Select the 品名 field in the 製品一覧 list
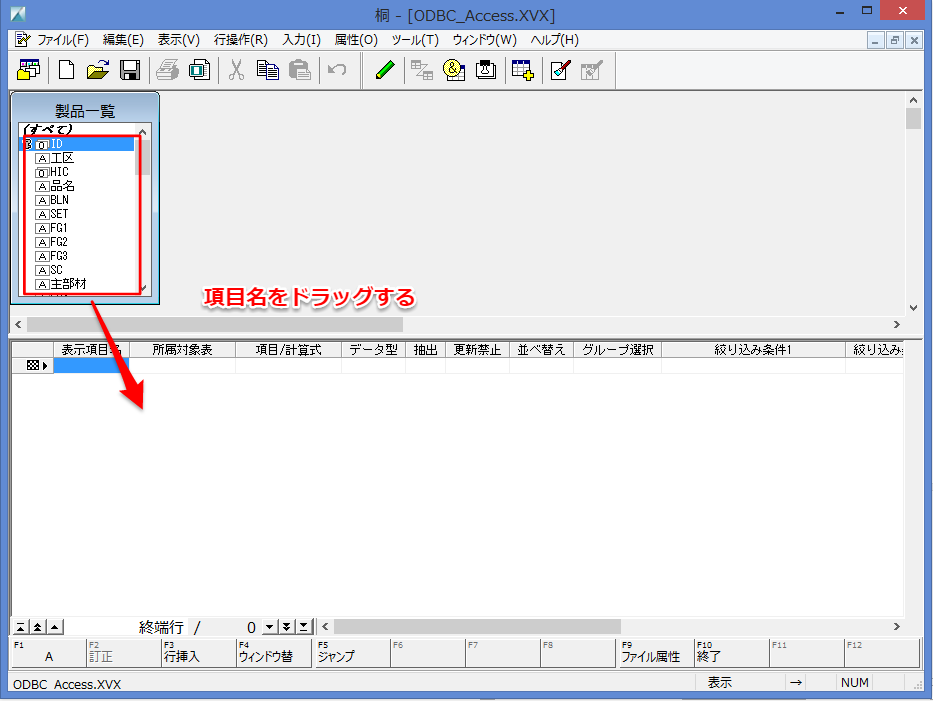This screenshot has width=933, height=701. [63, 186]
